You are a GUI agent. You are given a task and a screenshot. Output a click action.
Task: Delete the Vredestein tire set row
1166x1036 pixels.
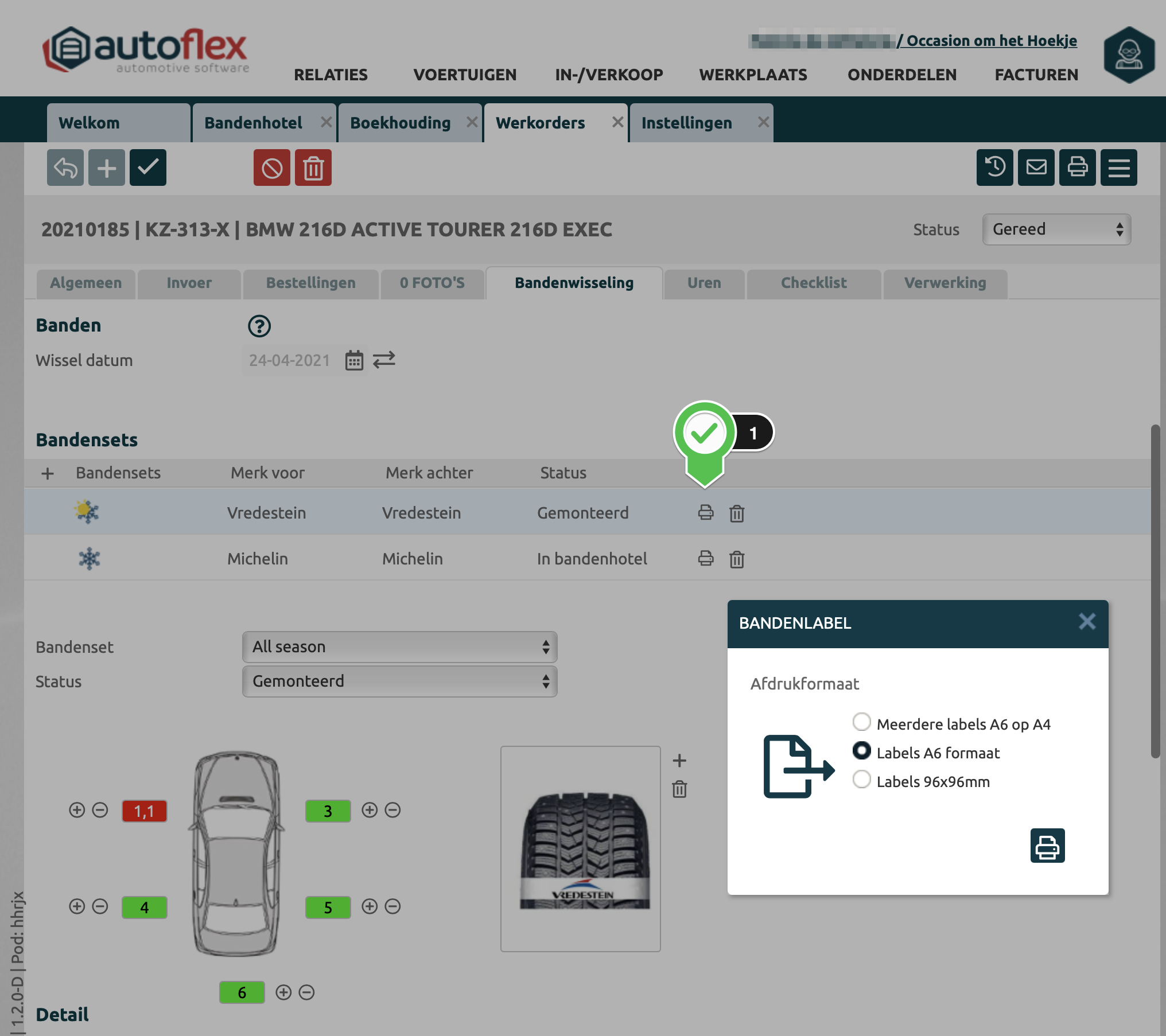click(x=737, y=513)
